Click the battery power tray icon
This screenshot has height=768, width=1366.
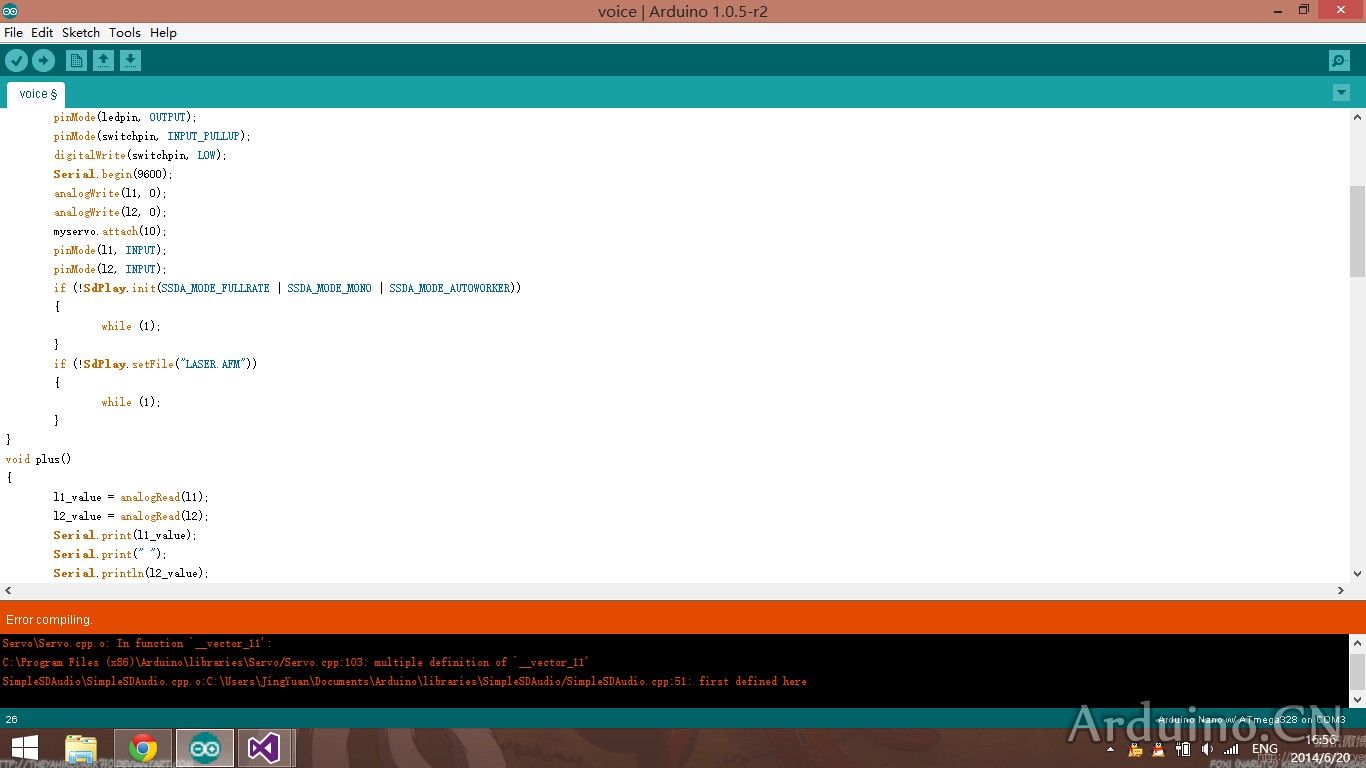point(1183,749)
